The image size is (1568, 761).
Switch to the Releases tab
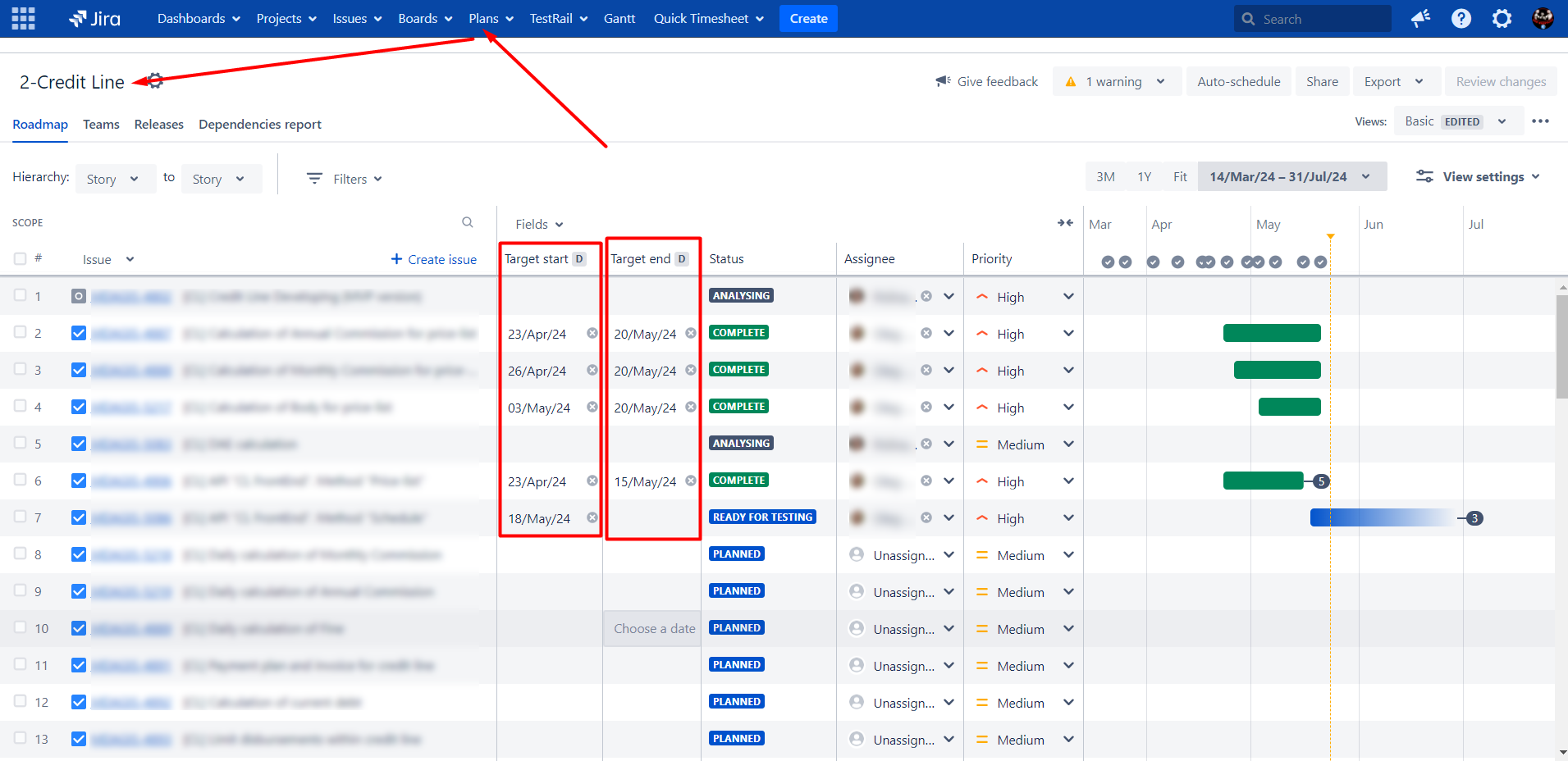click(158, 124)
